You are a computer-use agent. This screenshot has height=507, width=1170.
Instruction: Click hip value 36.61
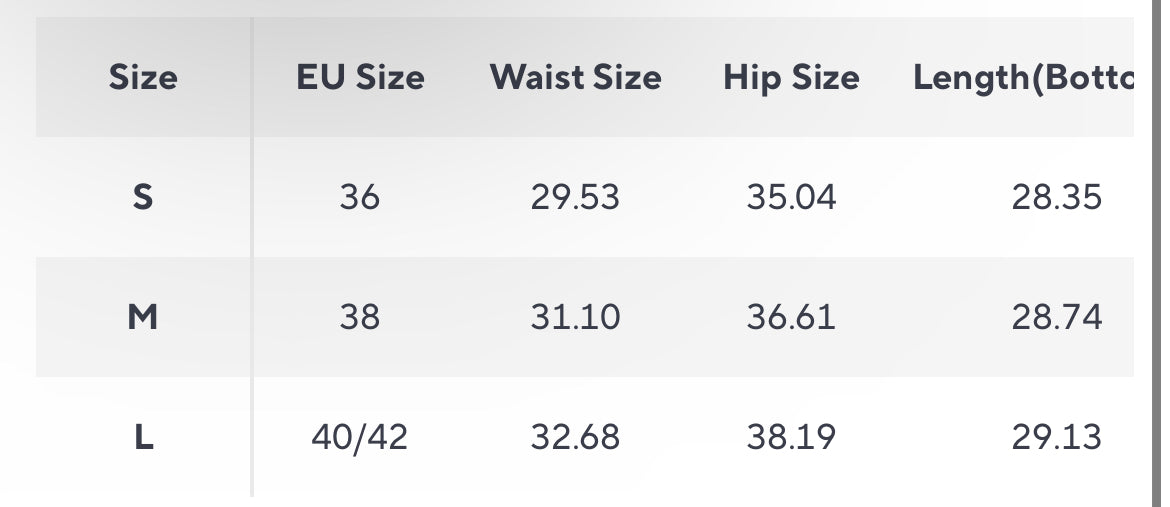[791, 317]
